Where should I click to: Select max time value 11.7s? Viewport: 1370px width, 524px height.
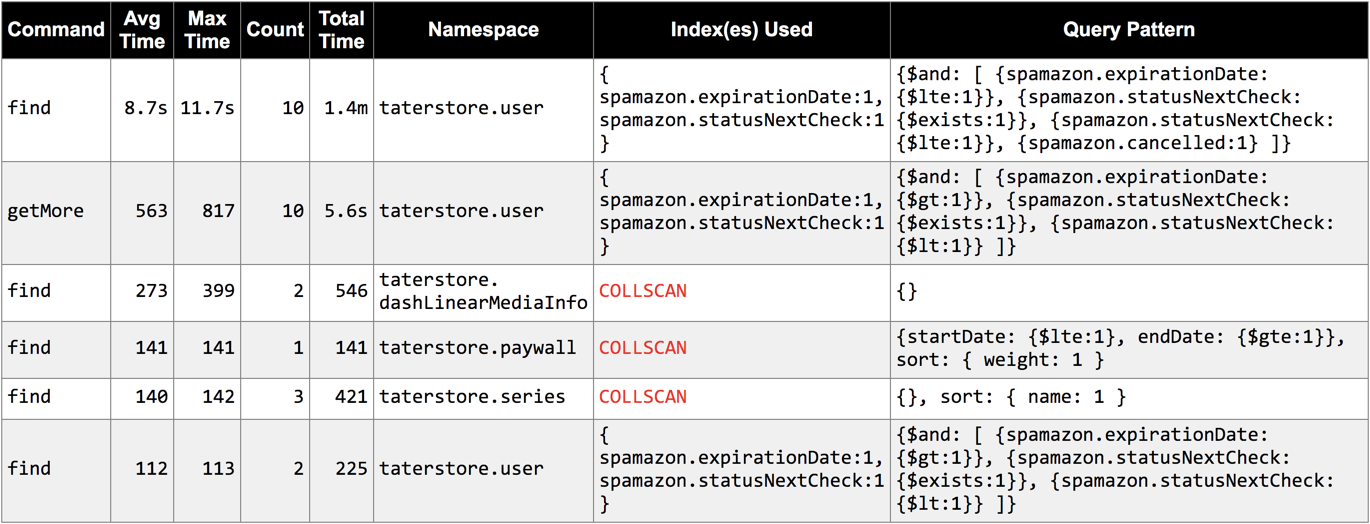(208, 108)
